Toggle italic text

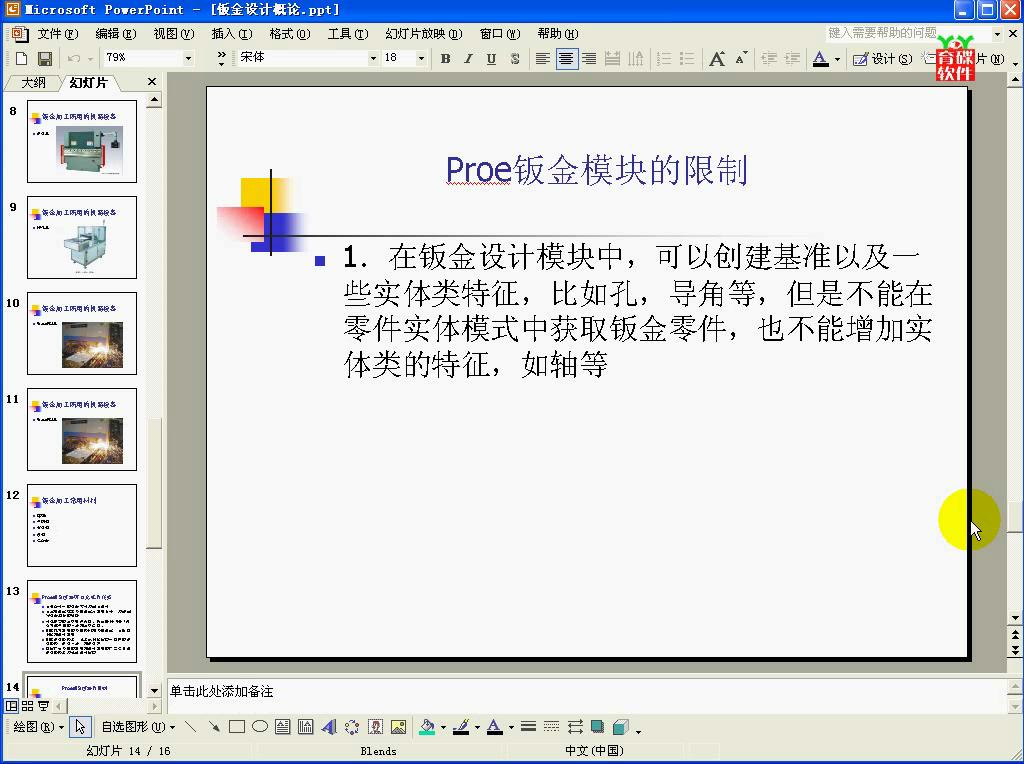[468, 59]
